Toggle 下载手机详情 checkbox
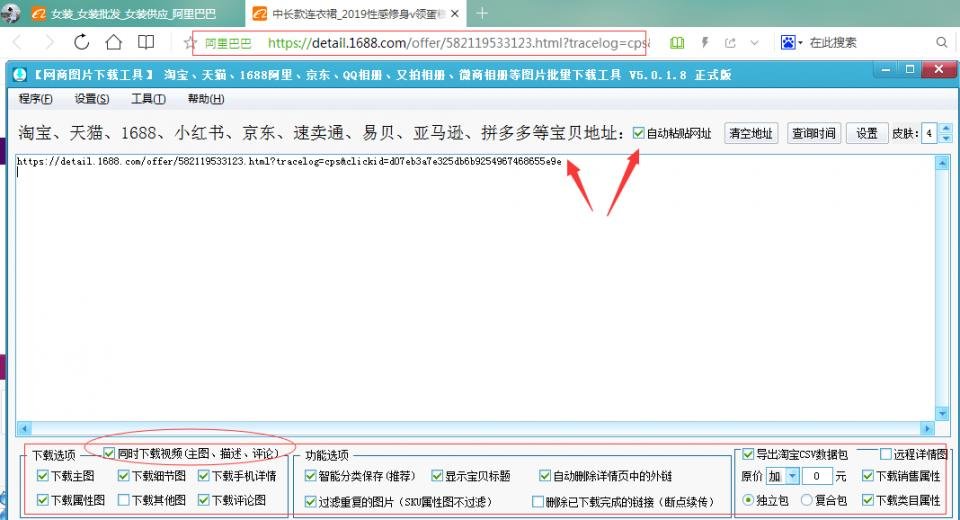The image size is (960, 520). pos(203,475)
